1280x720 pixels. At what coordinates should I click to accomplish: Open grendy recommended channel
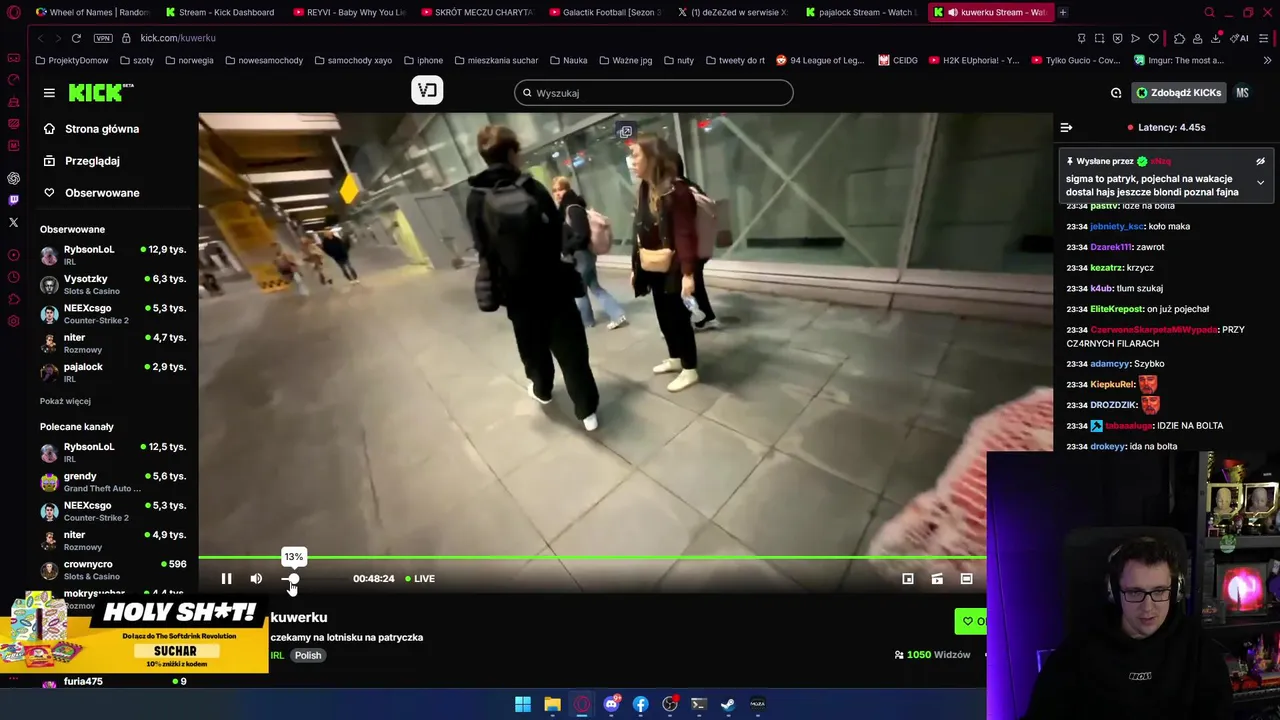(113, 482)
